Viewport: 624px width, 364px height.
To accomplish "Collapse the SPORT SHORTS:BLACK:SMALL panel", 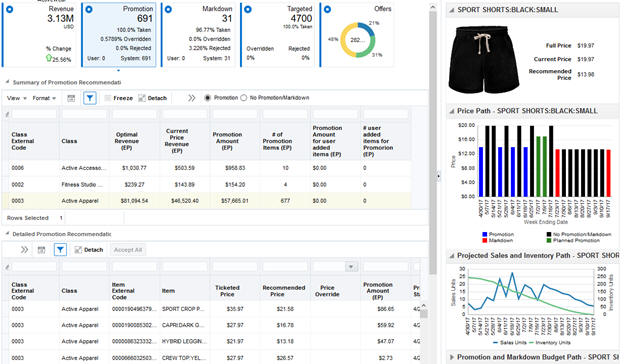I will [452, 10].
